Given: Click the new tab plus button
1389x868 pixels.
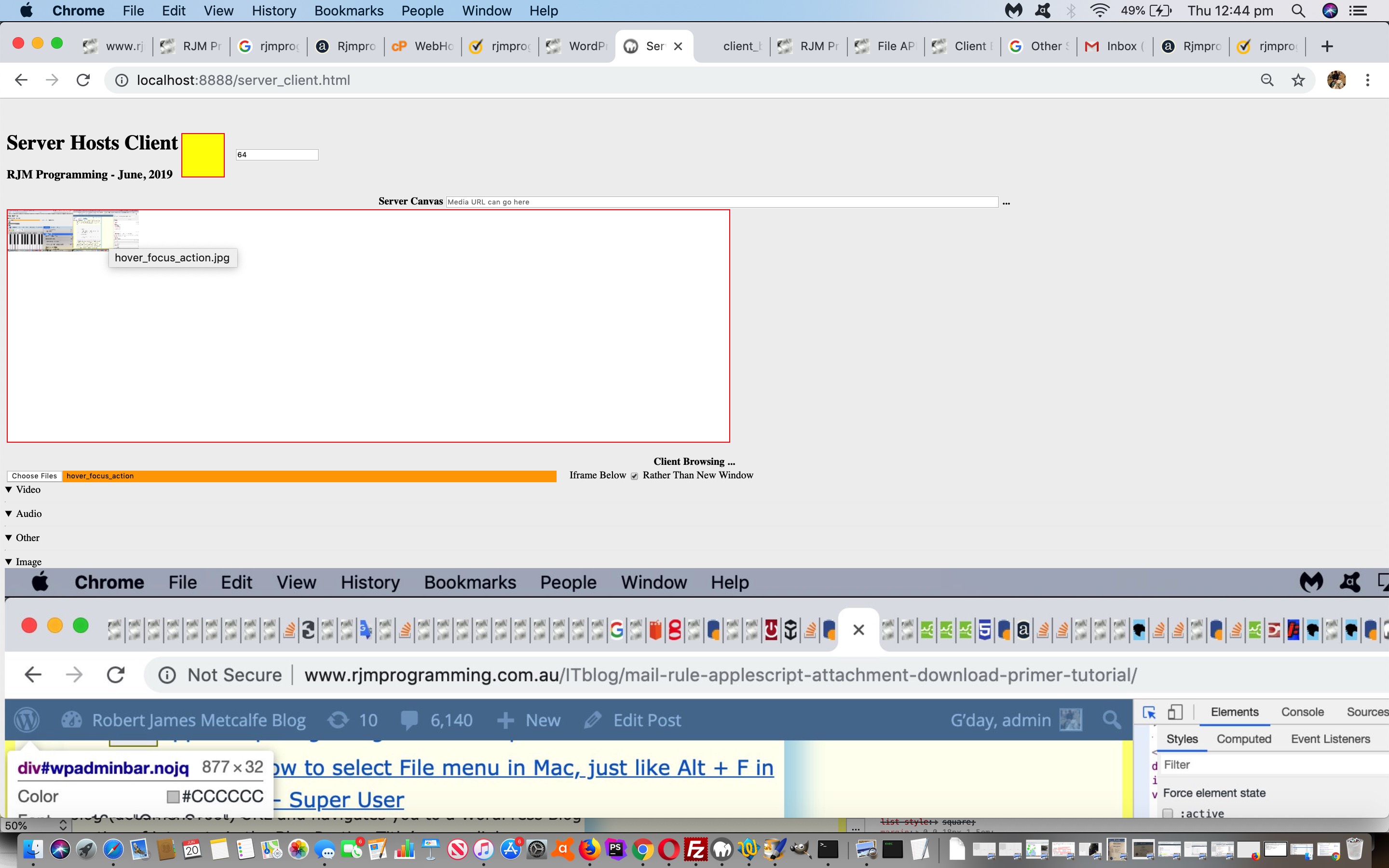Looking at the screenshot, I should point(1327,45).
